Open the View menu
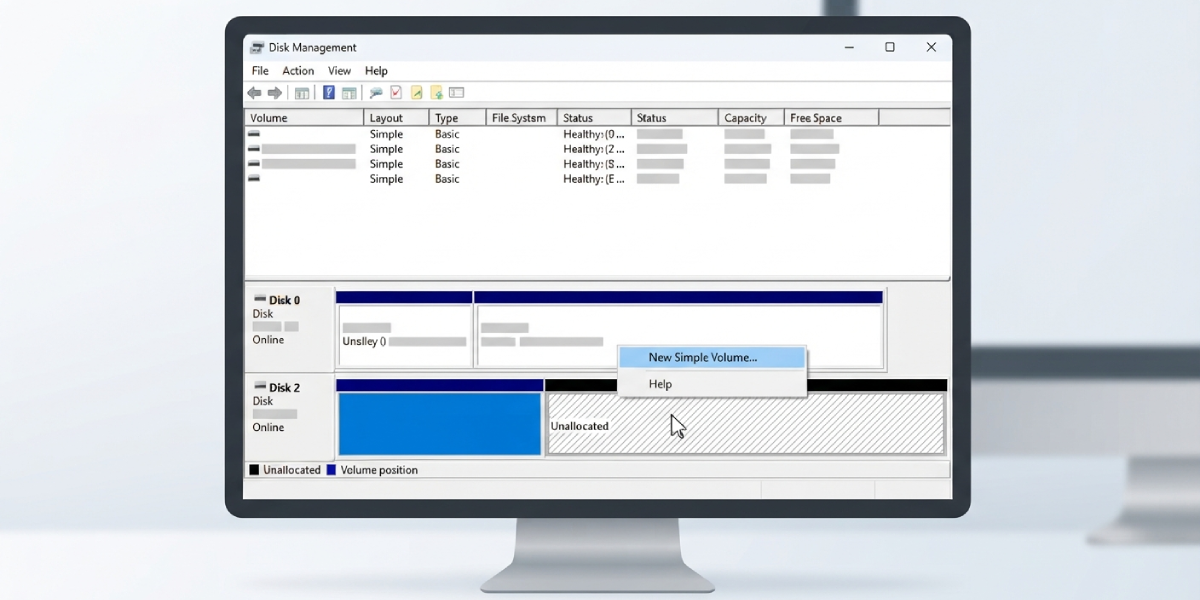This screenshot has height=600, width=1200. point(339,71)
